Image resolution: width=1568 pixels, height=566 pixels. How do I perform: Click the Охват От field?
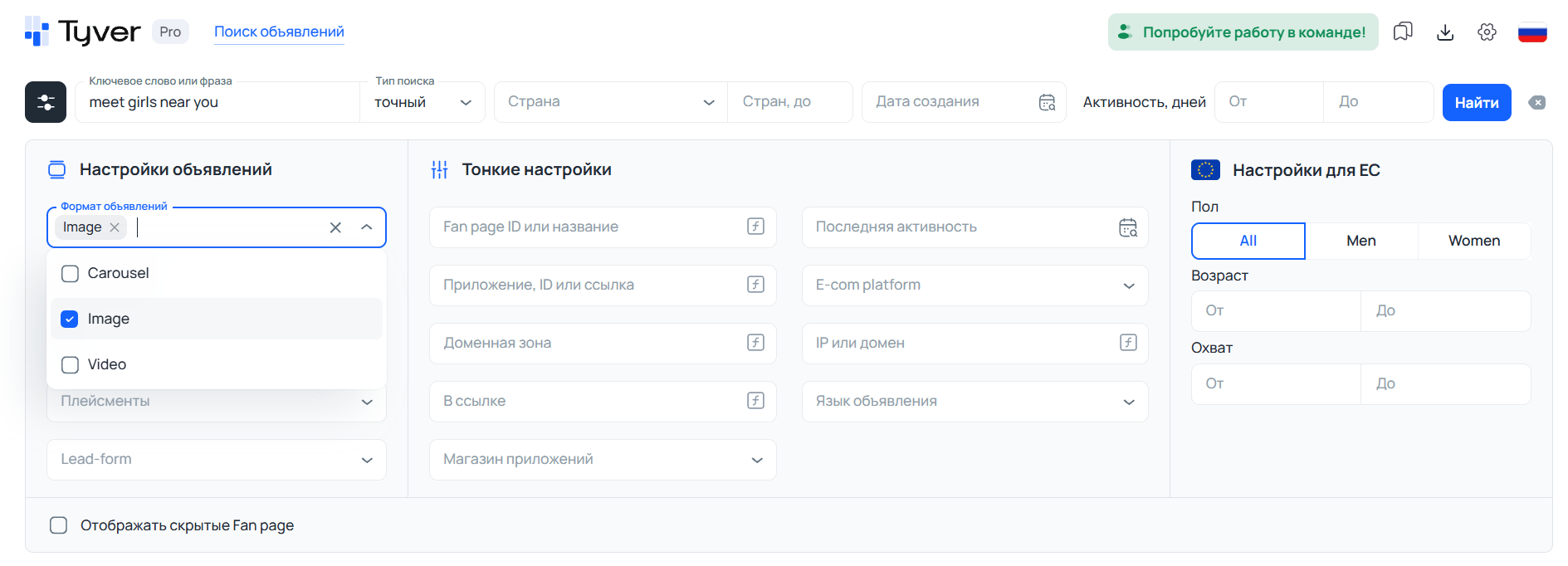(1276, 384)
